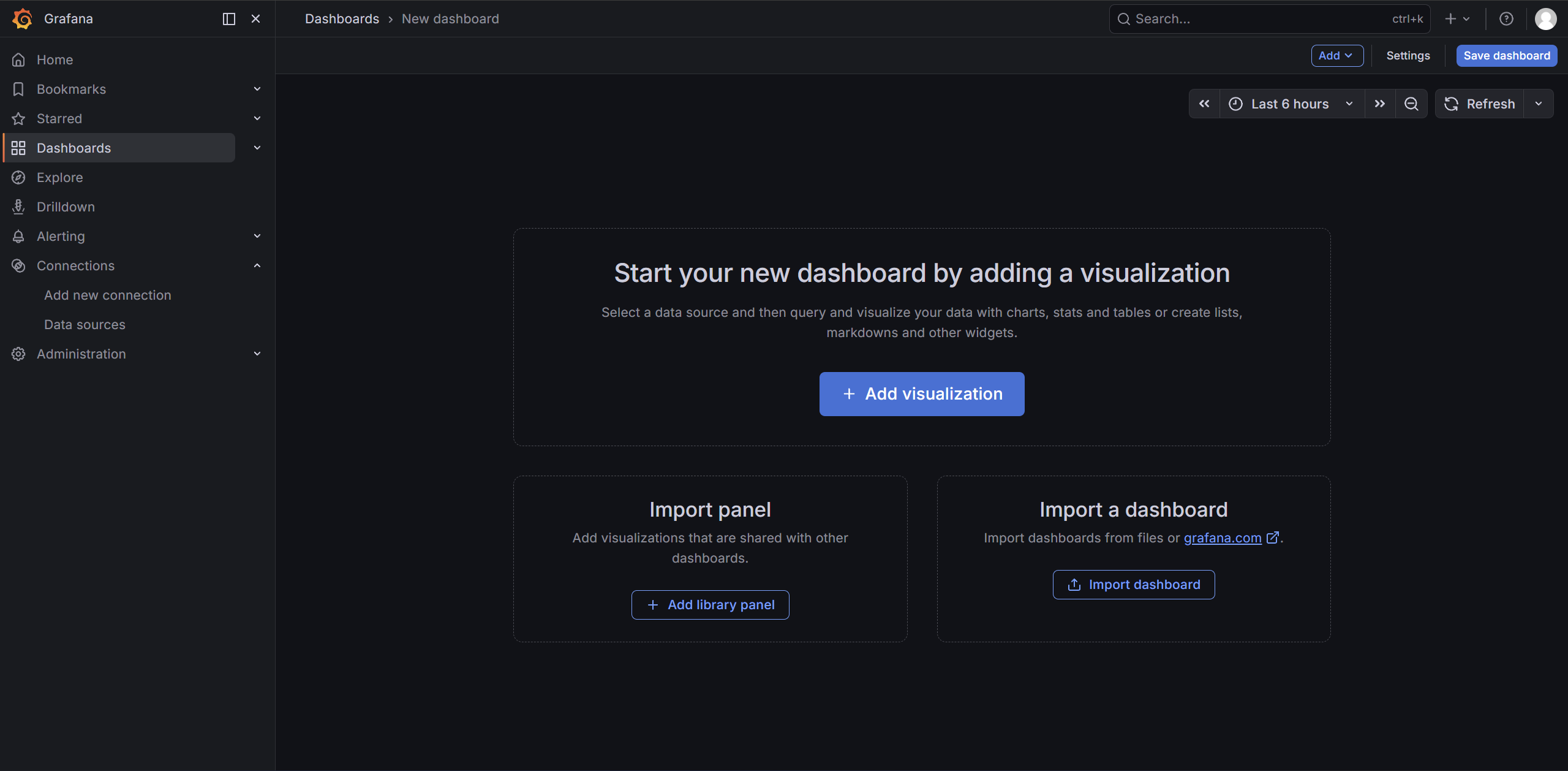The image size is (1568, 771).
Task: Open the Add dropdown in toolbar
Action: point(1336,56)
